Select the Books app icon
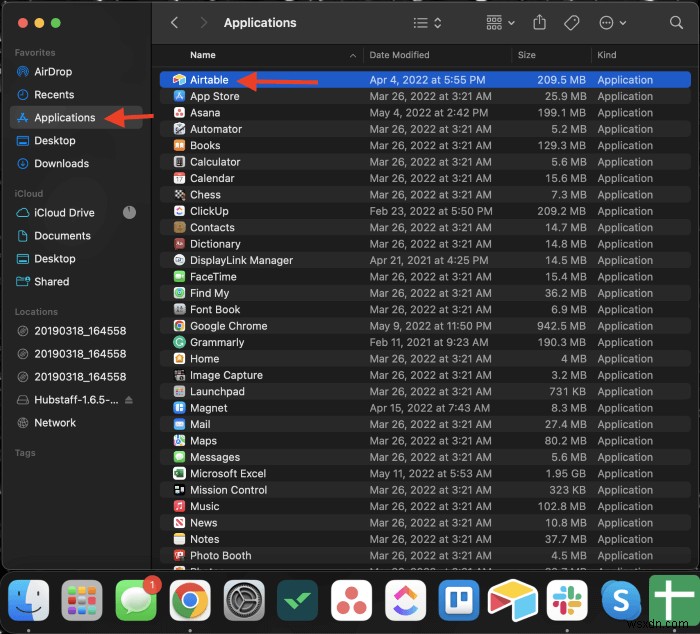Viewport: 700px width, 634px height. [x=179, y=146]
